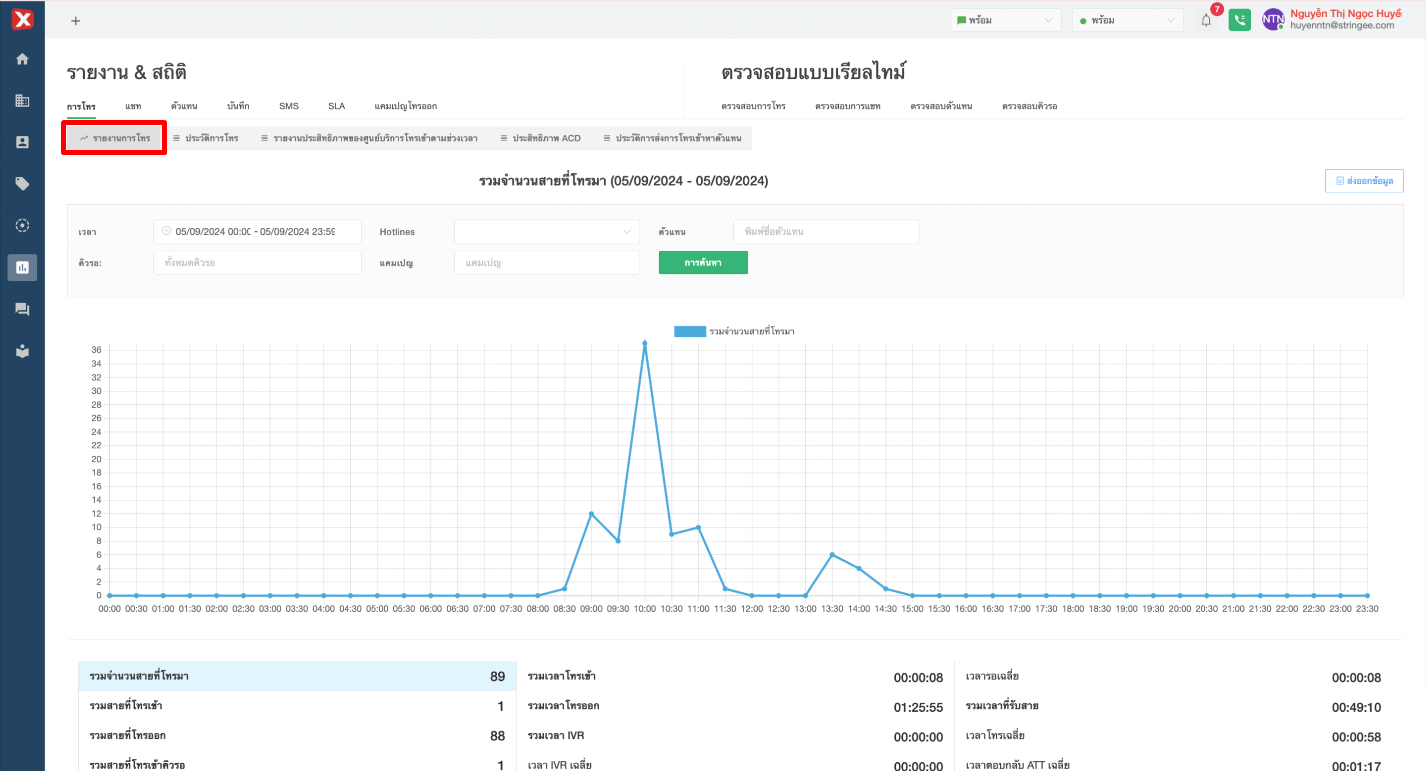Open the Hotlines dropdown
Image resolution: width=1426 pixels, height=771 pixels.
click(x=546, y=232)
